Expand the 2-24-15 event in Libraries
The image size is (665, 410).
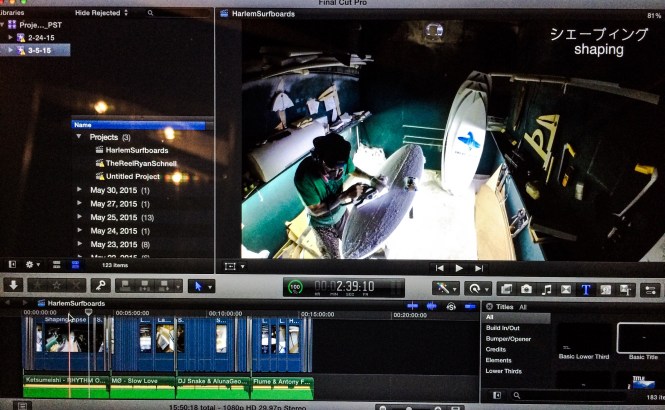tap(11, 36)
